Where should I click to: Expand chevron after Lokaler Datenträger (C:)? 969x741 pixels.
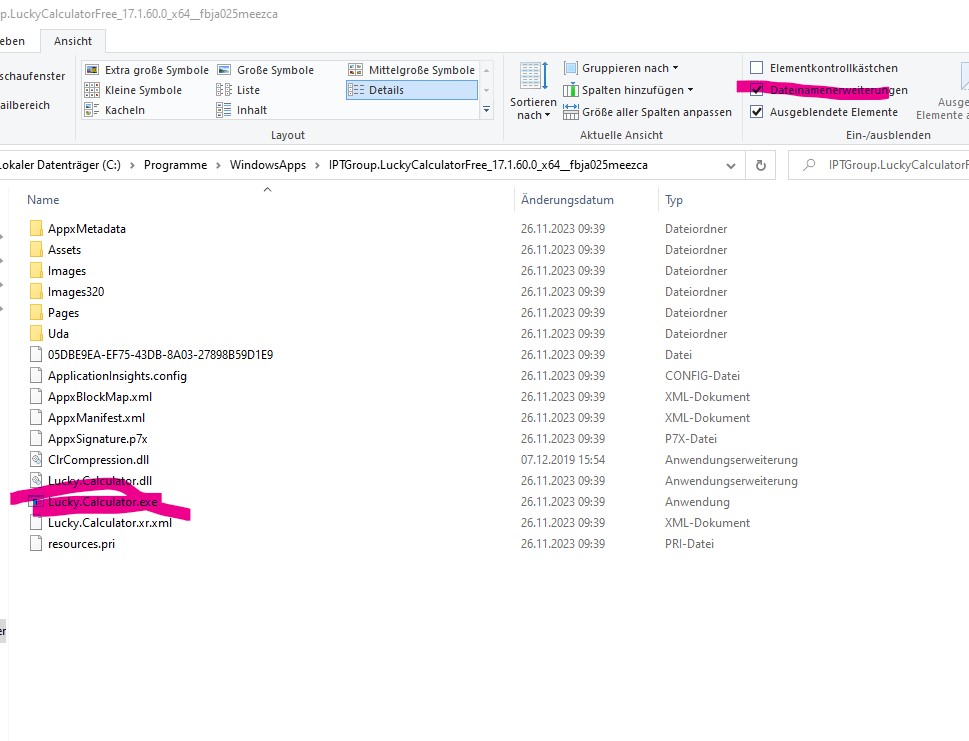pyautogui.click(x=132, y=165)
